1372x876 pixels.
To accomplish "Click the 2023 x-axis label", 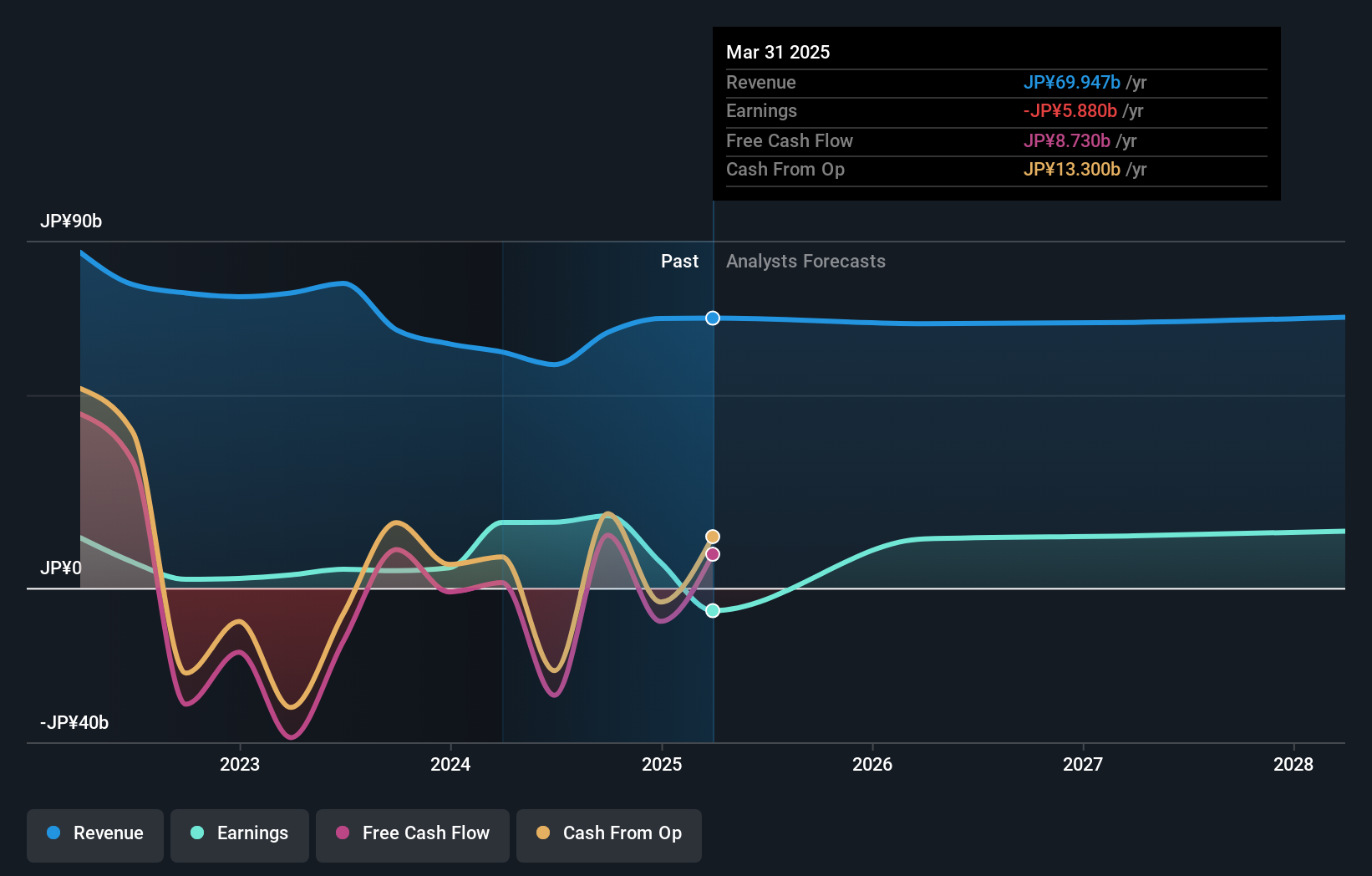I will [x=240, y=764].
